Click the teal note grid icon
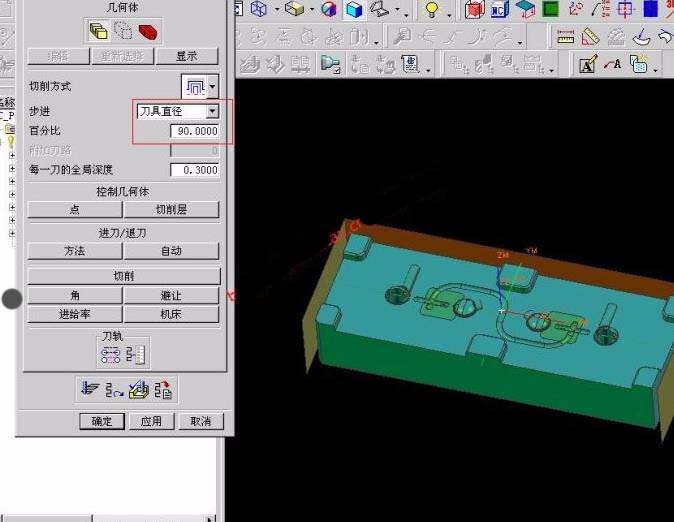Image resolution: width=674 pixels, height=522 pixels. point(639,64)
